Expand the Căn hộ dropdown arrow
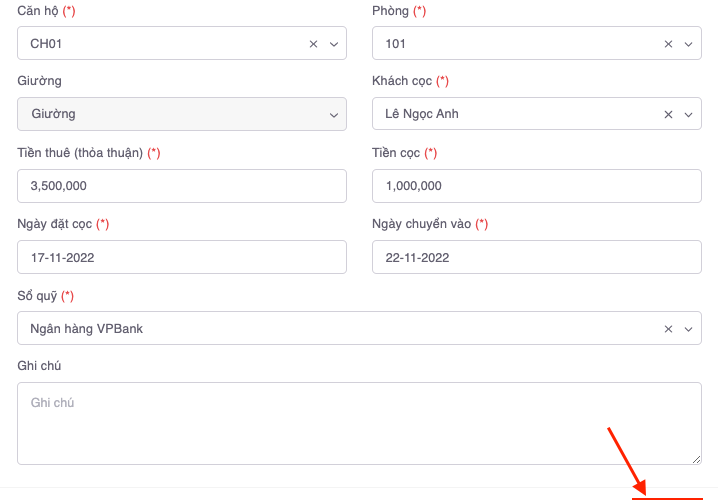Screen dimensions: 718x500 point(334,44)
